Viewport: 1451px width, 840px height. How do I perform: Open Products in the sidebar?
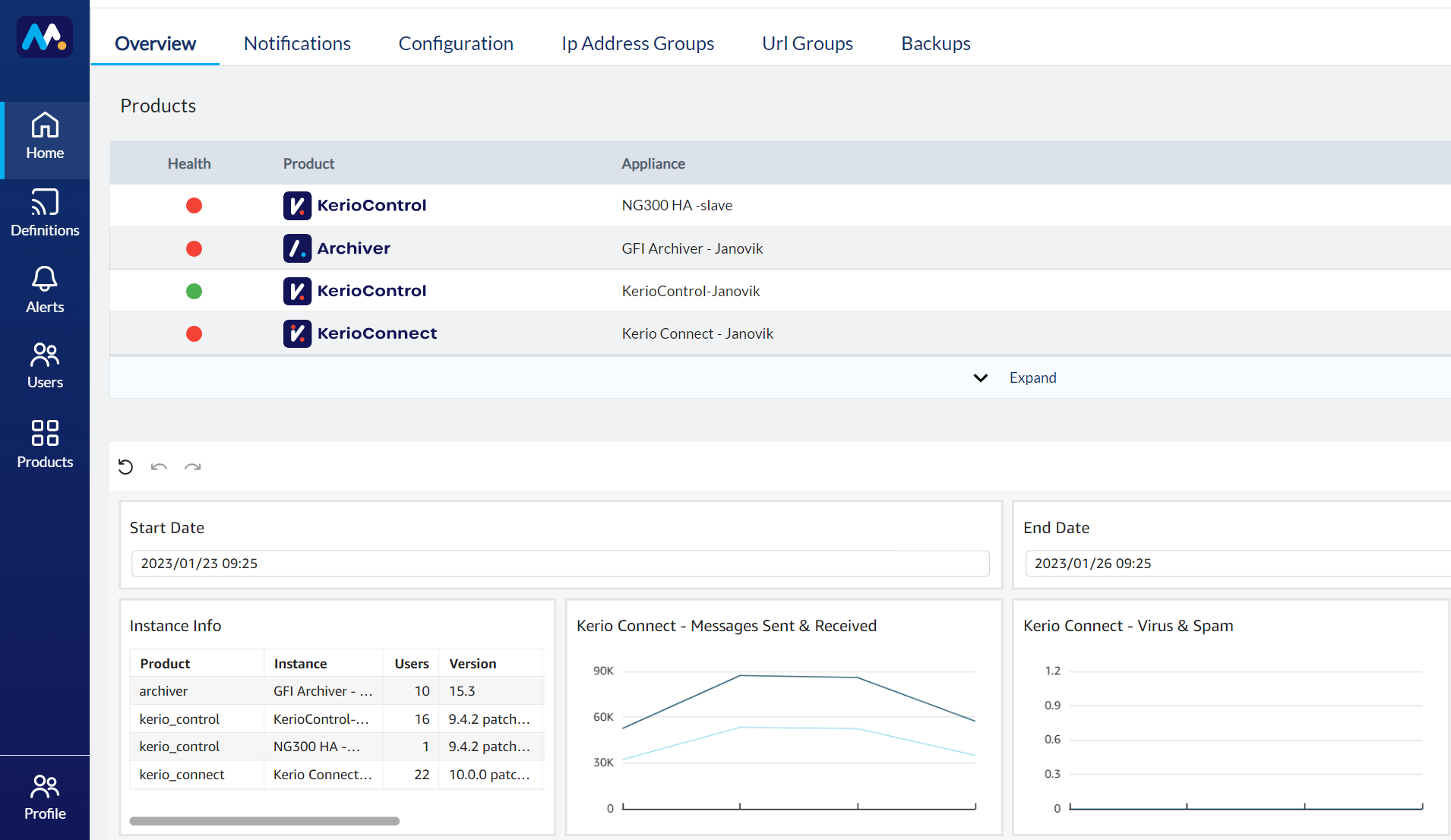45,444
